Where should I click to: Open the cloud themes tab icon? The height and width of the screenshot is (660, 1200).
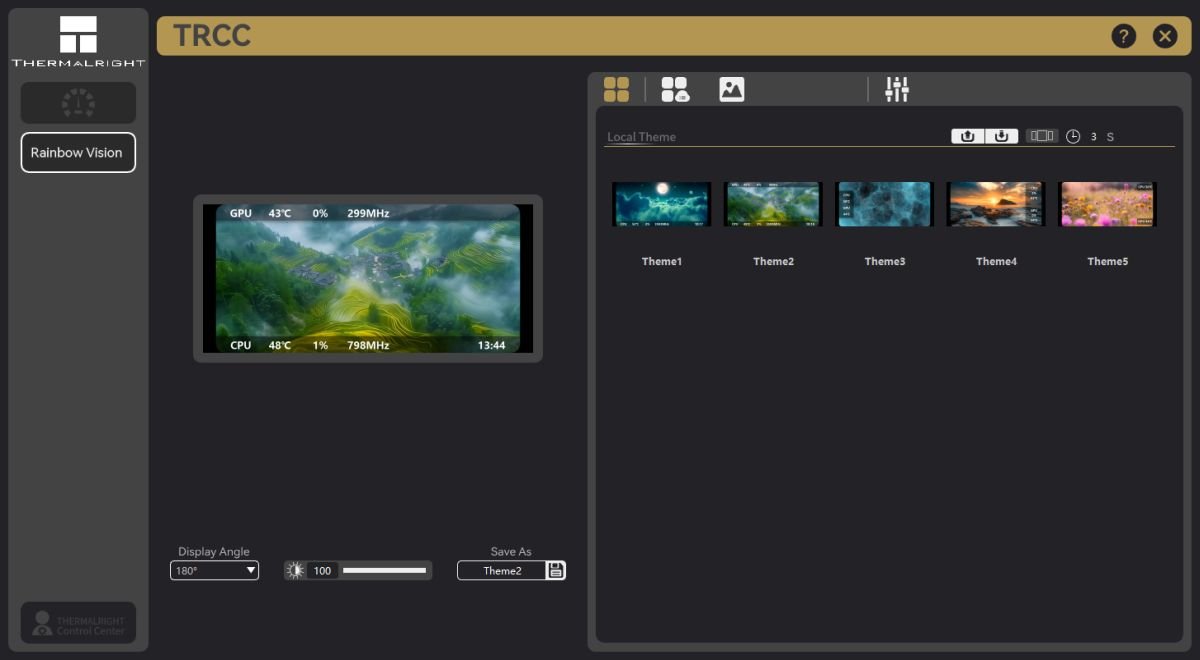[x=675, y=89]
